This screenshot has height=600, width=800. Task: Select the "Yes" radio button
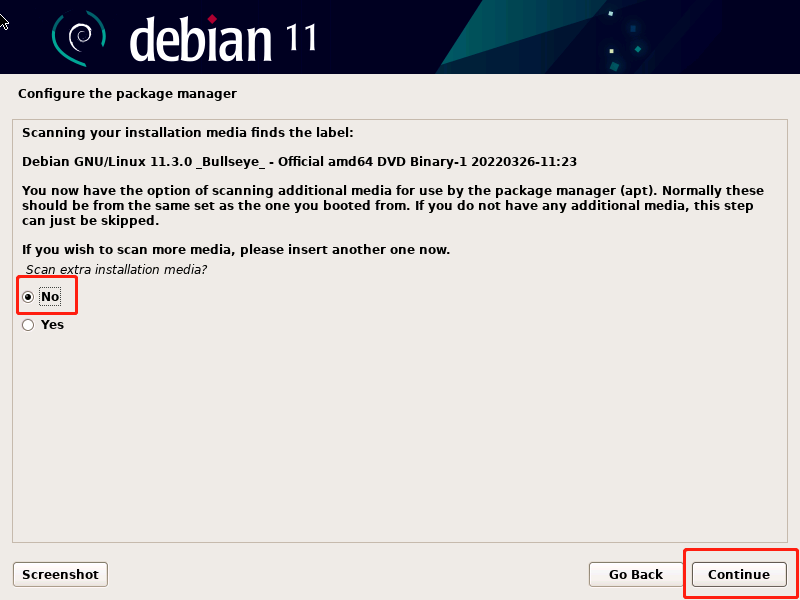click(28, 325)
